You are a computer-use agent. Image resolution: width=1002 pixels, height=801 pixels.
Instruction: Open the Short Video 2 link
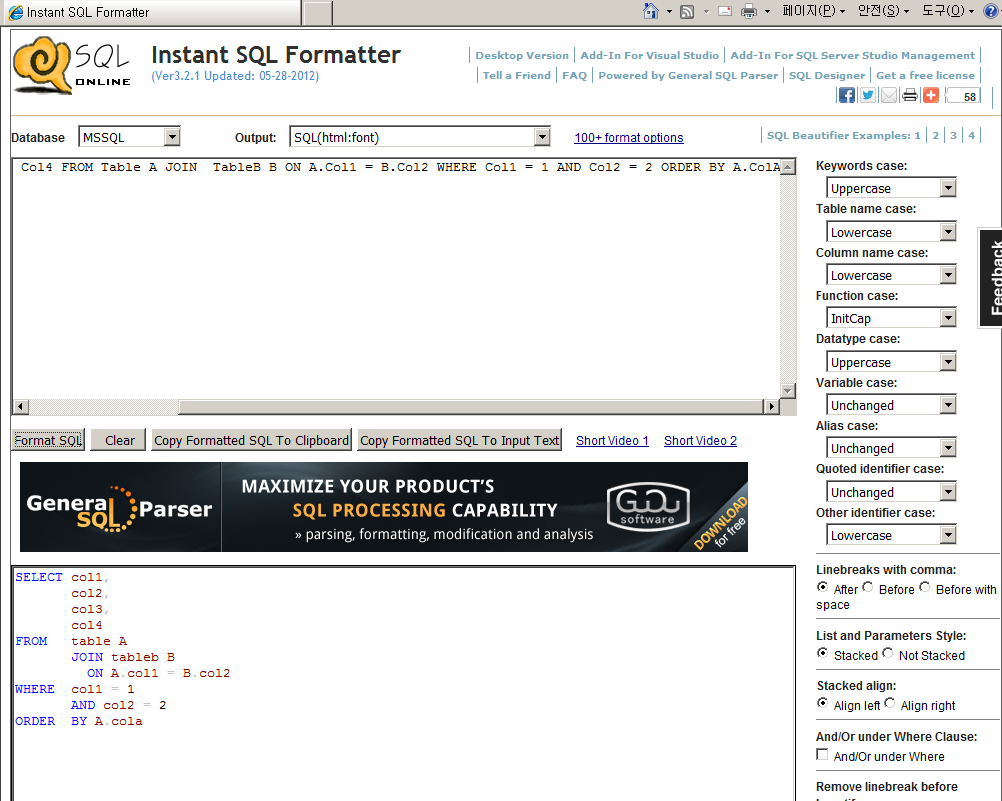tap(700, 440)
